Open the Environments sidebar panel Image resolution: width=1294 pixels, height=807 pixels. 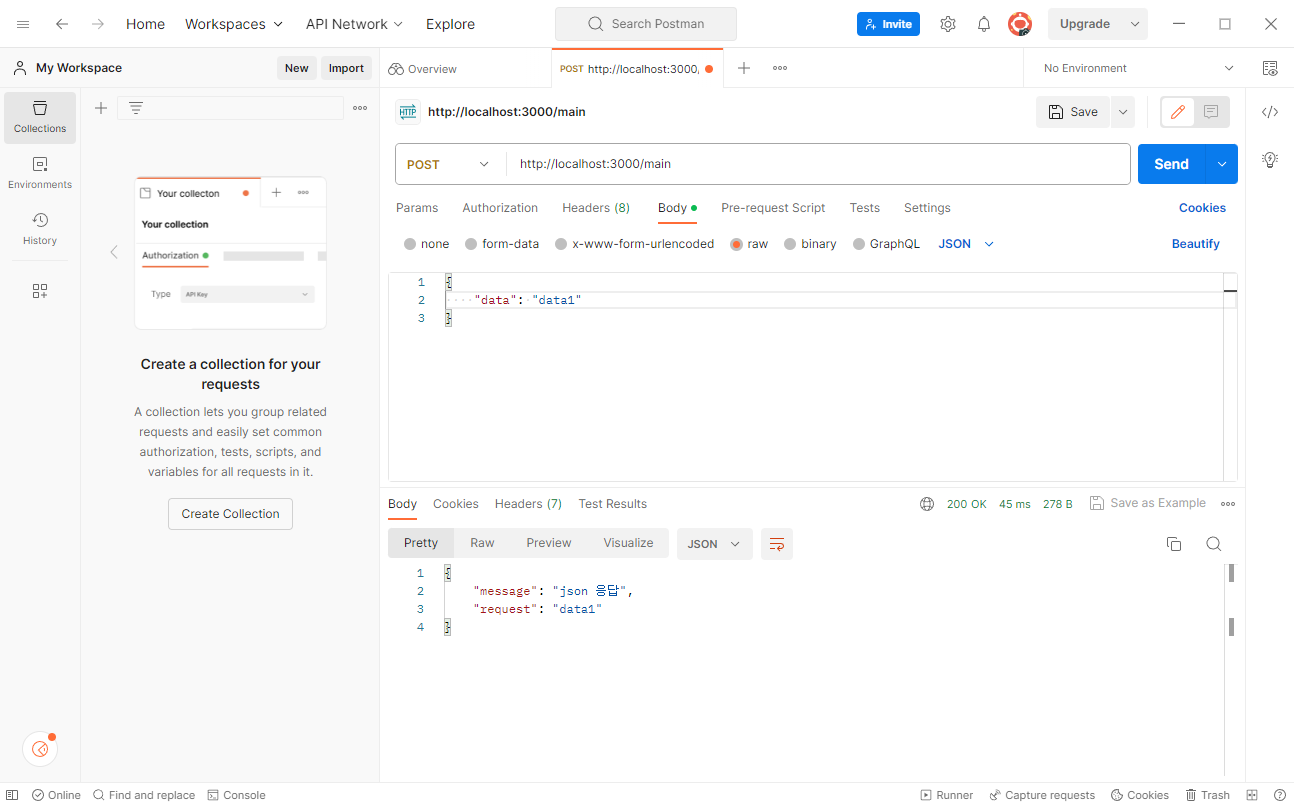(40, 173)
